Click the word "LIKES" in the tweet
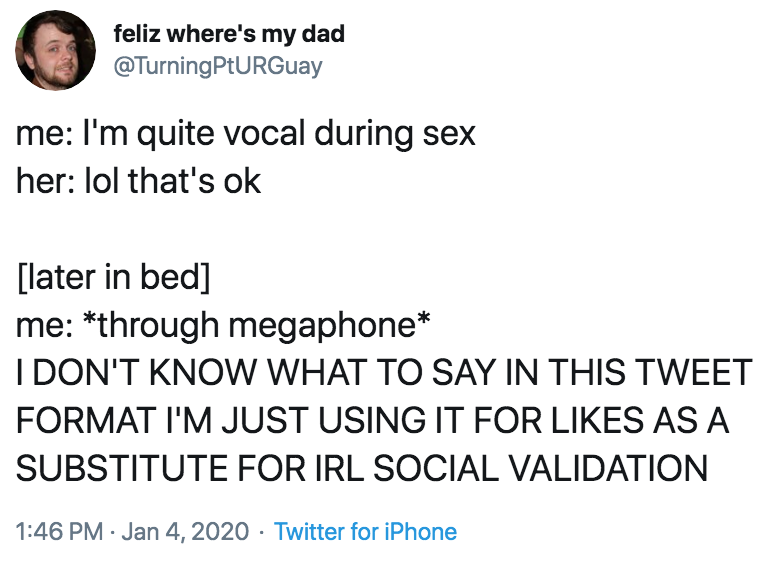This screenshot has width=759, height=563. click(x=597, y=420)
